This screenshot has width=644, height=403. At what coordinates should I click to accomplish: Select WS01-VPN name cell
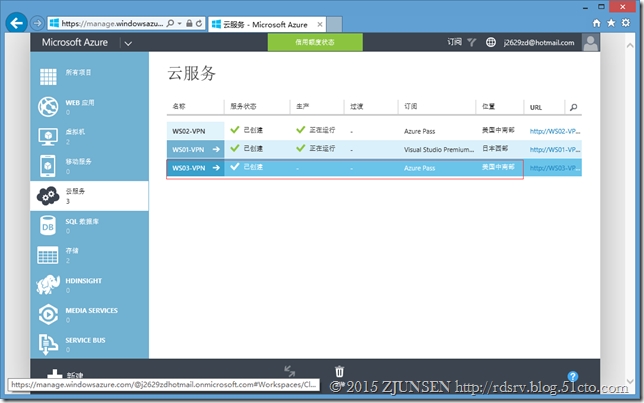pos(189,150)
